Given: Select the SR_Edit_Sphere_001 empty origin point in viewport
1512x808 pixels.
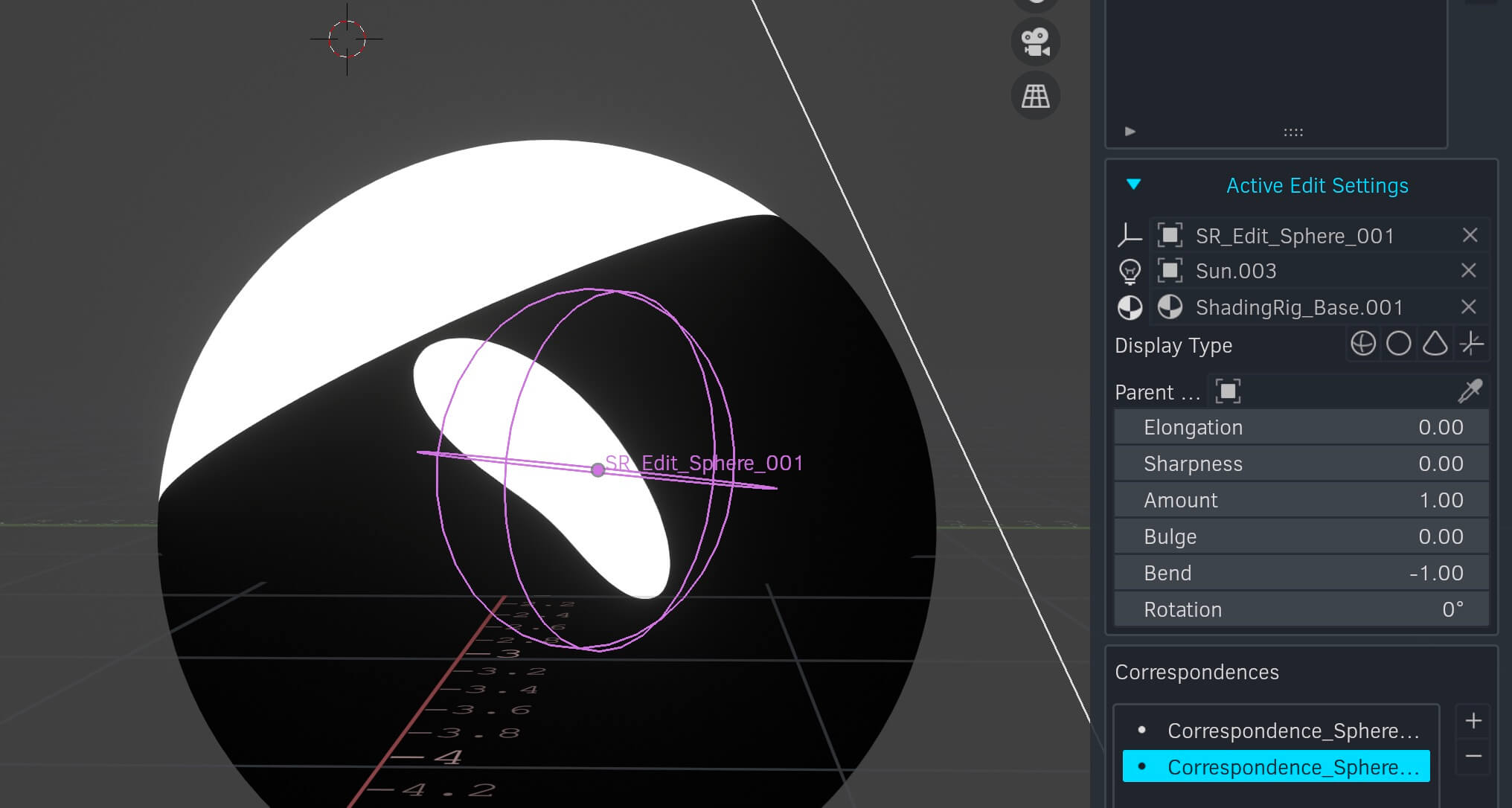Looking at the screenshot, I should [x=598, y=469].
